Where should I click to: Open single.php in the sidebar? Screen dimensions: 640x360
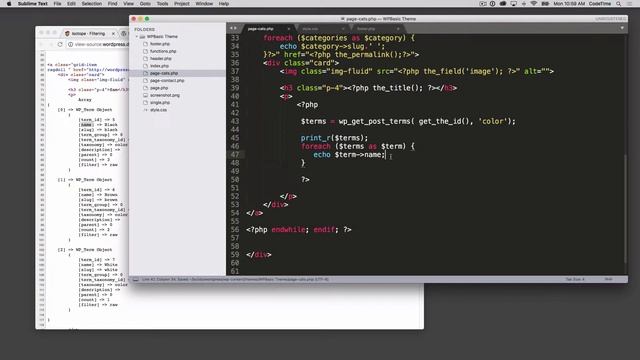click(160, 102)
